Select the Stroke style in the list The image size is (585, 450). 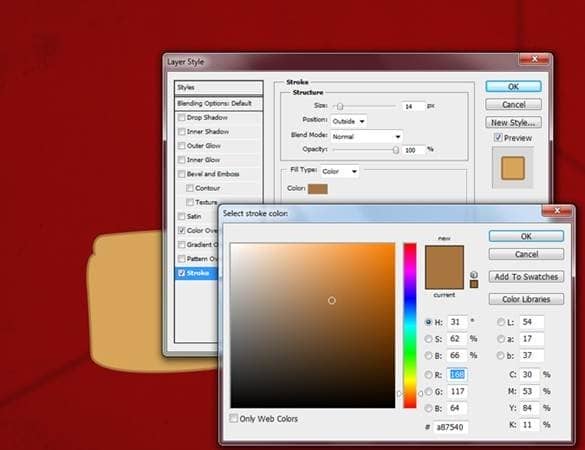click(x=197, y=273)
